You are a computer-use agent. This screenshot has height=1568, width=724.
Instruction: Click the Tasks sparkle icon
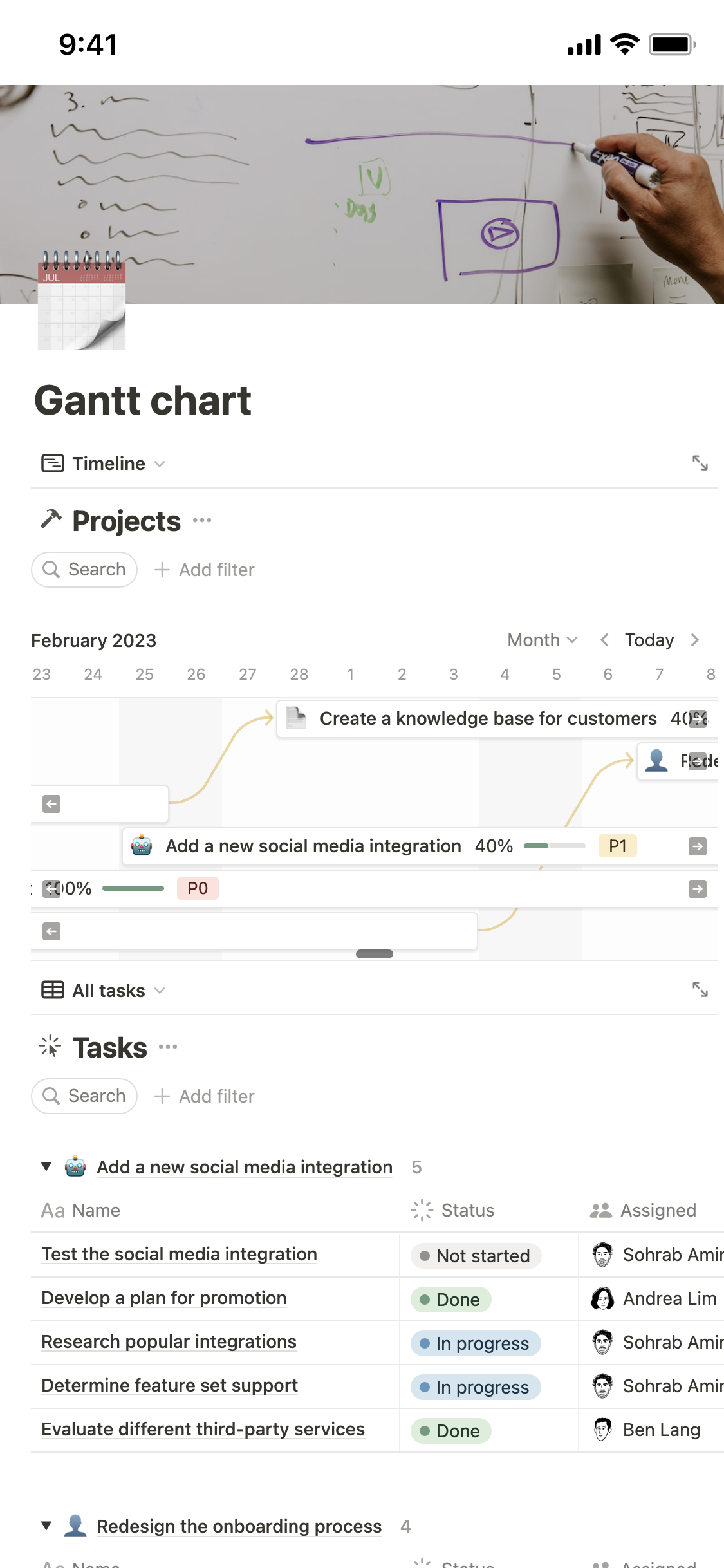tap(50, 1047)
